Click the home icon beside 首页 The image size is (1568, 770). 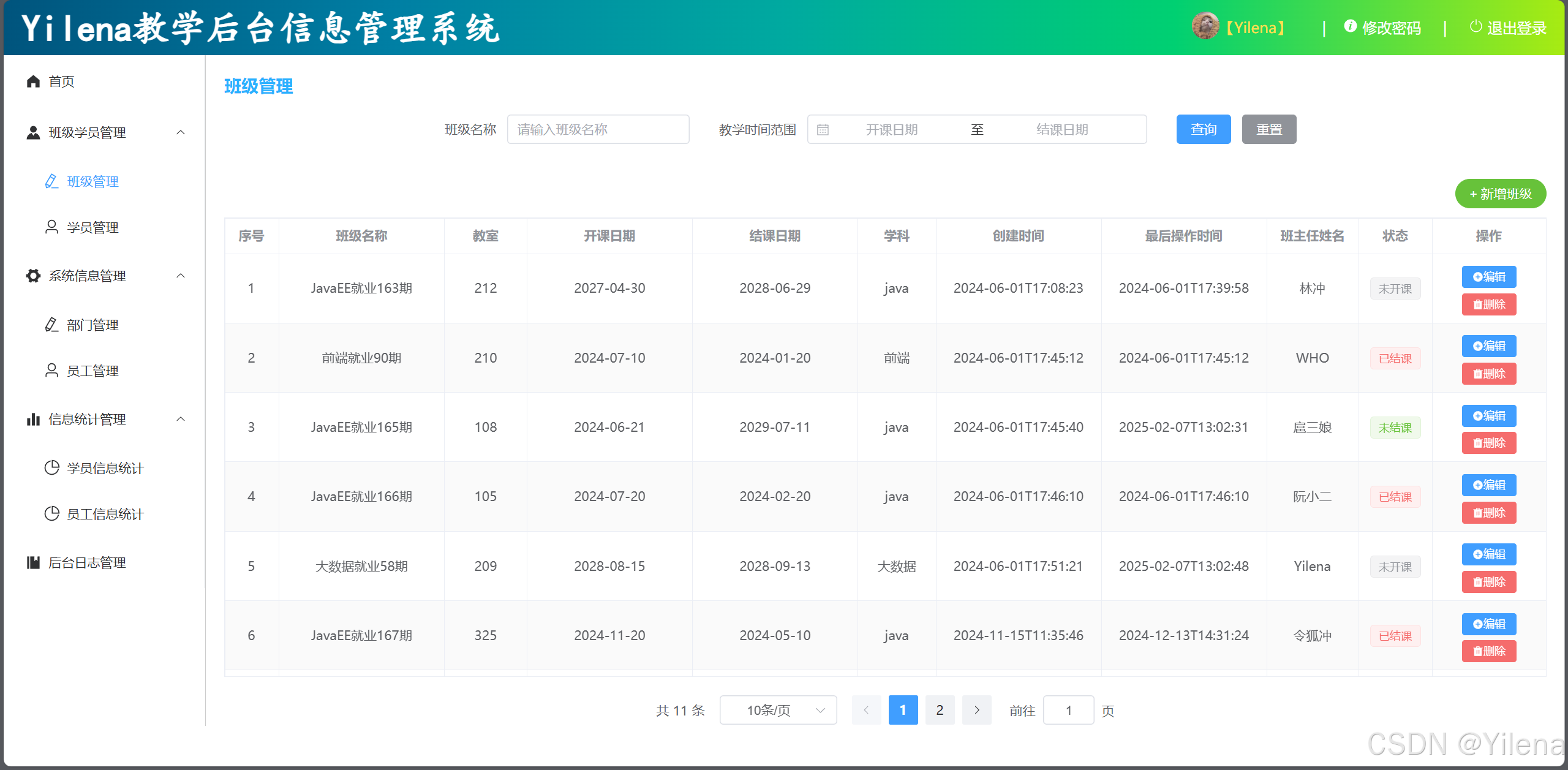33,81
